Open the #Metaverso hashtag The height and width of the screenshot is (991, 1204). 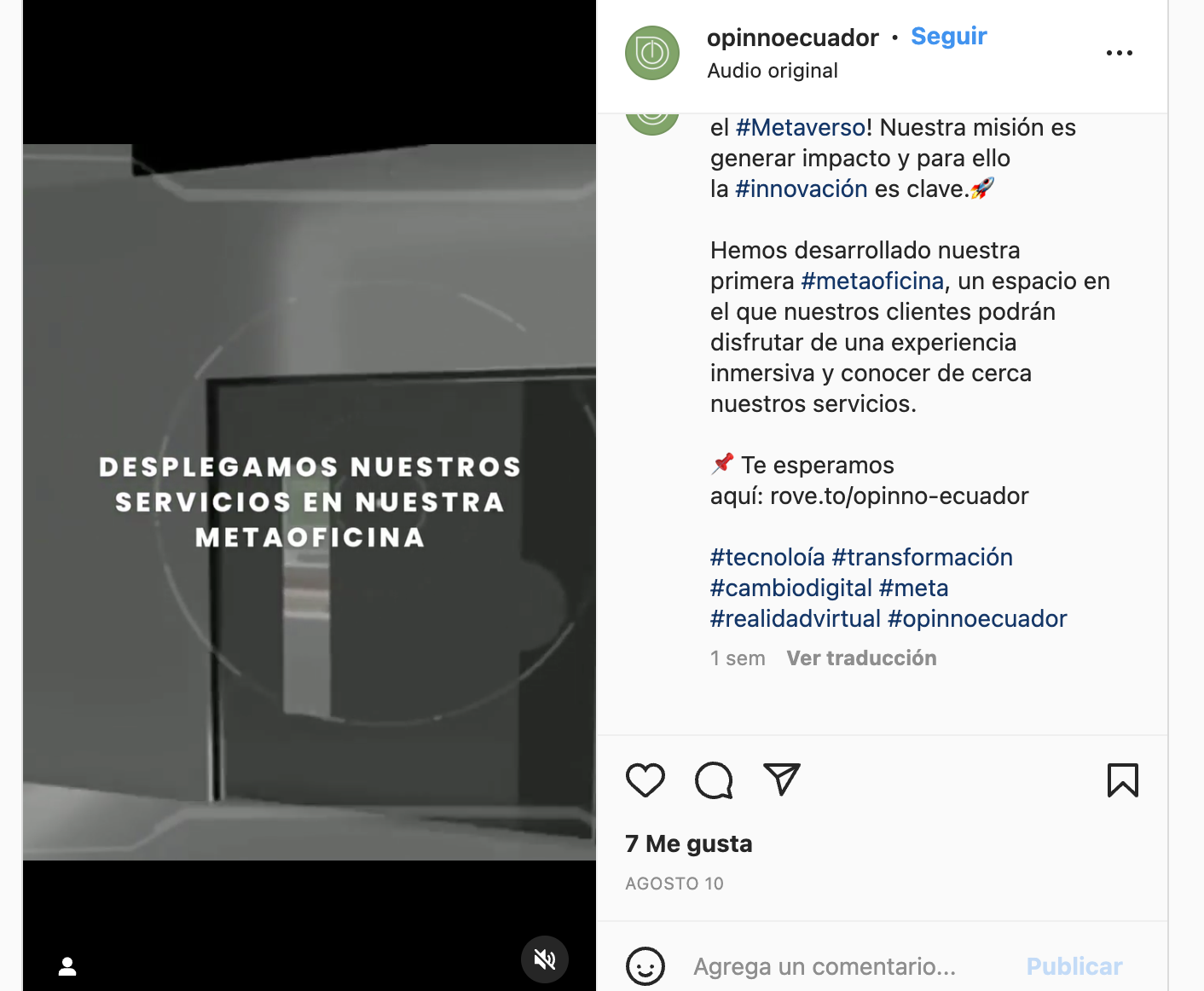tap(801, 128)
